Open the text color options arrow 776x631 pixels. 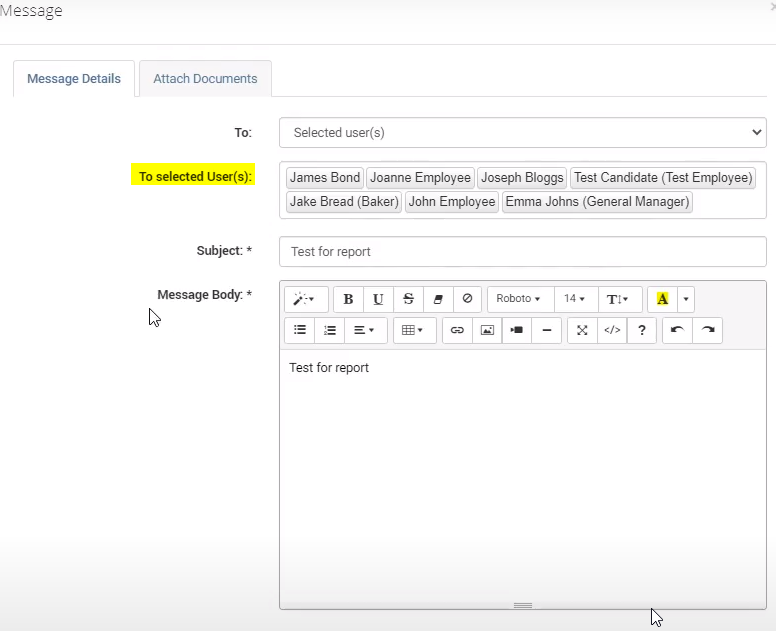coord(686,299)
